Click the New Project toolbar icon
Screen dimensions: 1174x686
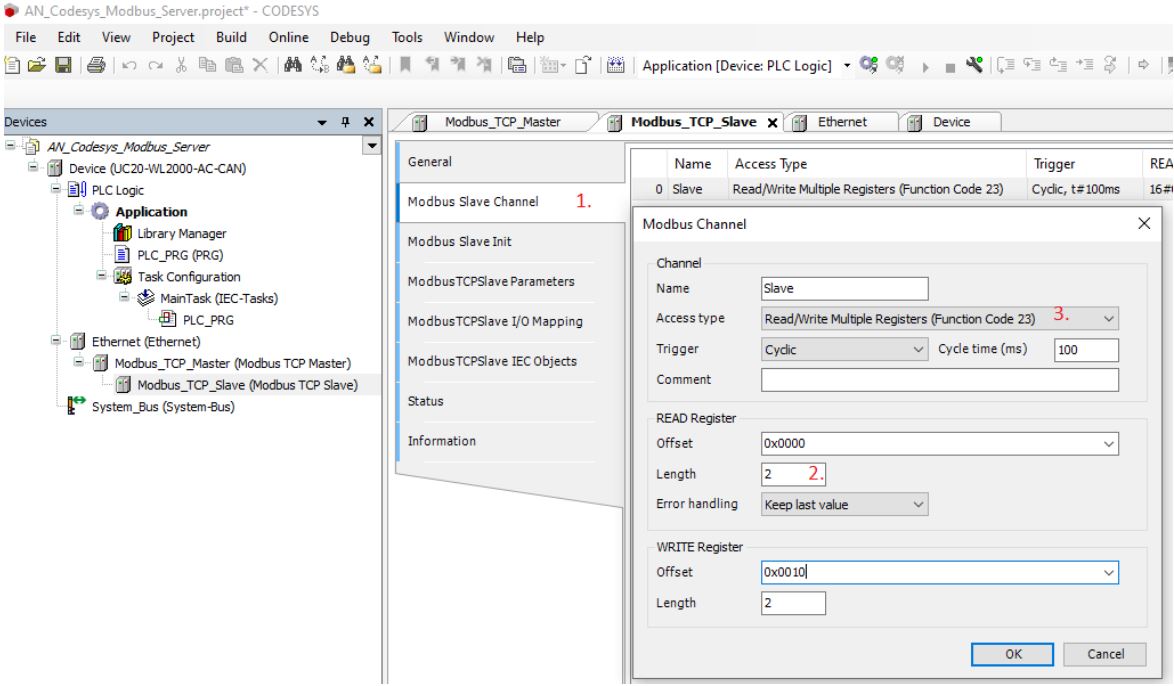(x=13, y=65)
